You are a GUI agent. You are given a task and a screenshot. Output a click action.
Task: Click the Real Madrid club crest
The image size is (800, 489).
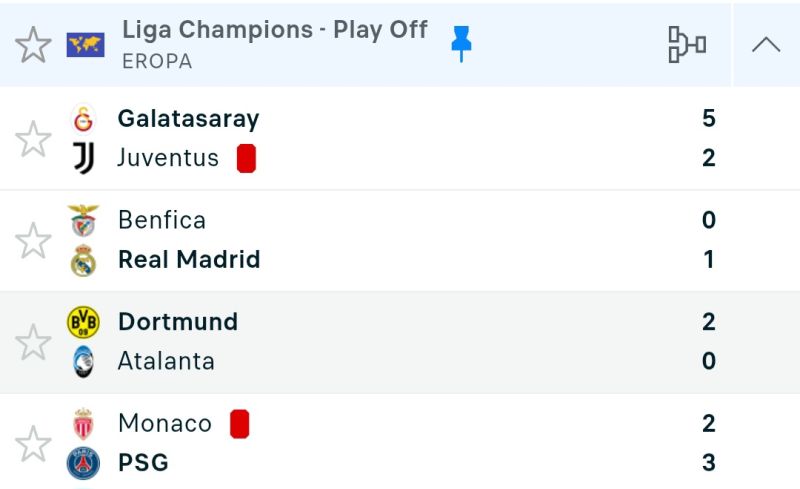tap(84, 260)
